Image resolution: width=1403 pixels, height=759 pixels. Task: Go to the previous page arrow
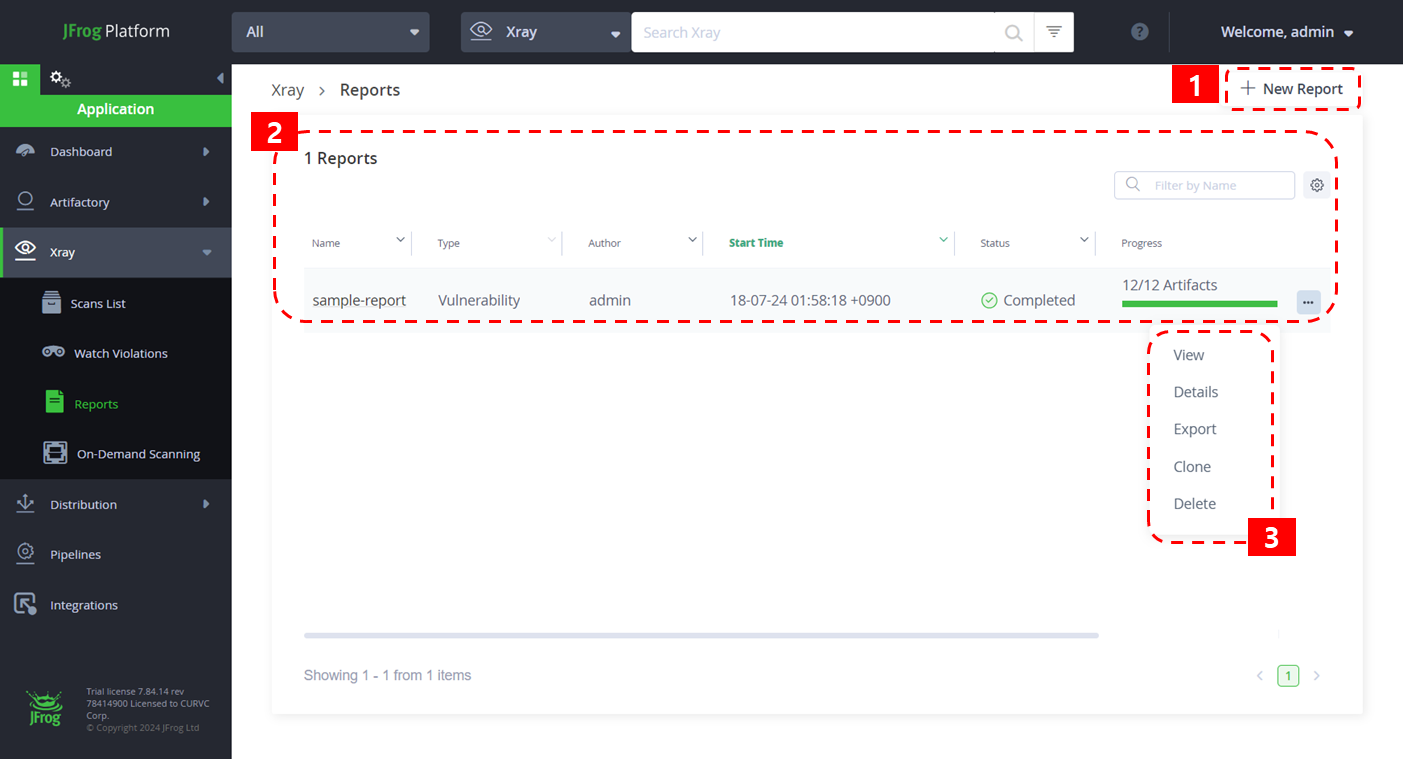point(1260,676)
